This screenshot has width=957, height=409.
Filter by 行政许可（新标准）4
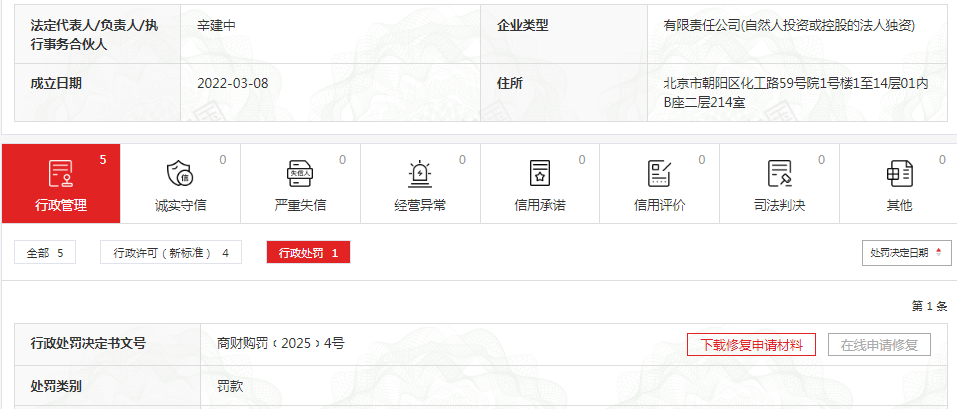171,253
